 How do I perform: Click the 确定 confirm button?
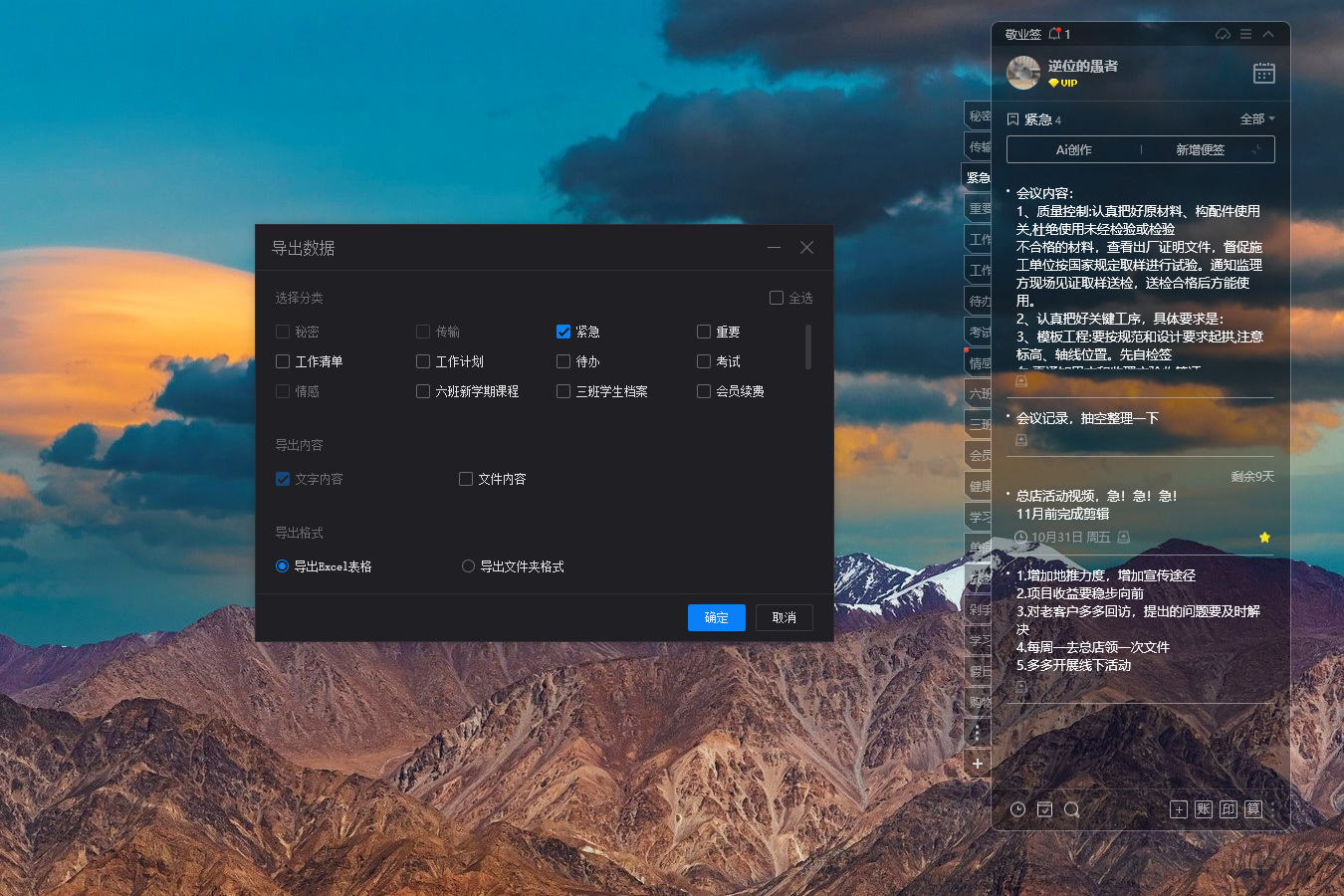716,617
